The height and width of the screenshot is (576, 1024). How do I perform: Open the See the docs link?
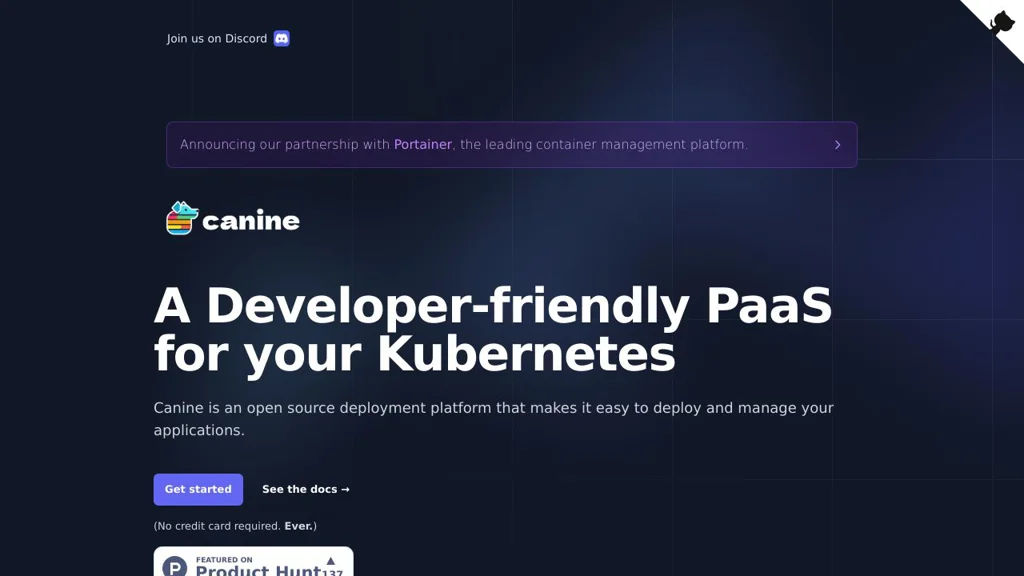(x=306, y=489)
